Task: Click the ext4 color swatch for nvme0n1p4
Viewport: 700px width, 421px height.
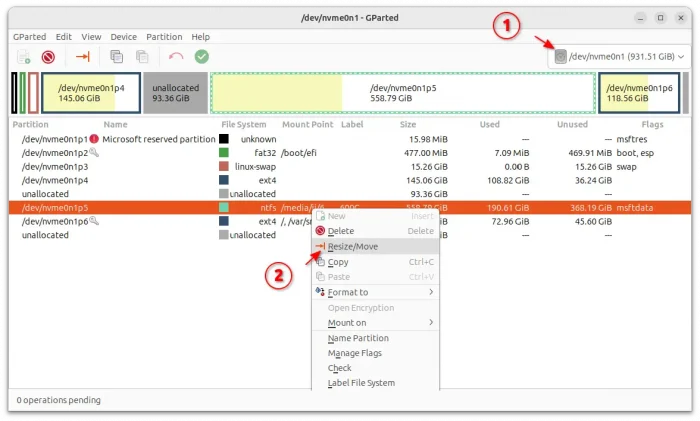Action: pyautogui.click(x=224, y=180)
